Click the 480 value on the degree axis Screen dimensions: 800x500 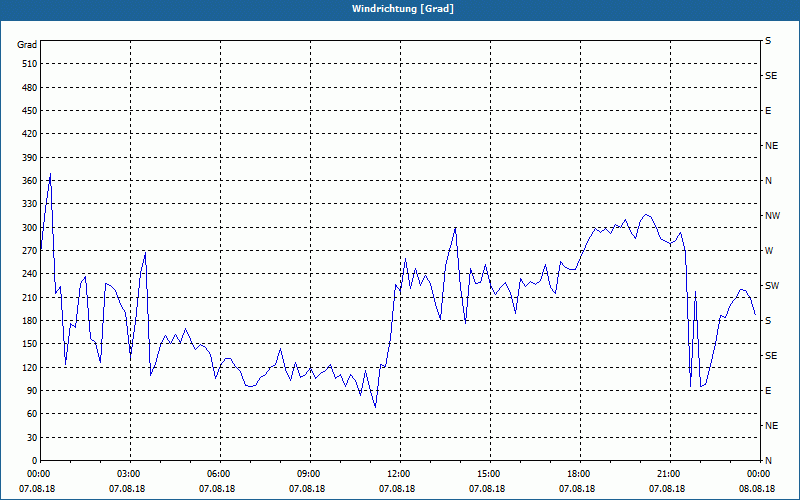pos(30,88)
